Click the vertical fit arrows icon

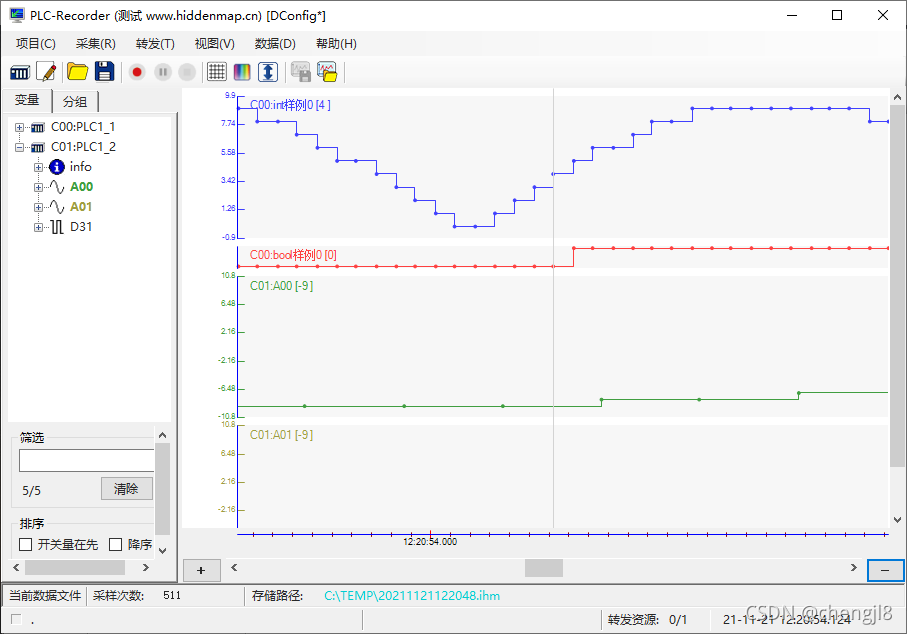pyautogui.click(x=268, y=72)
